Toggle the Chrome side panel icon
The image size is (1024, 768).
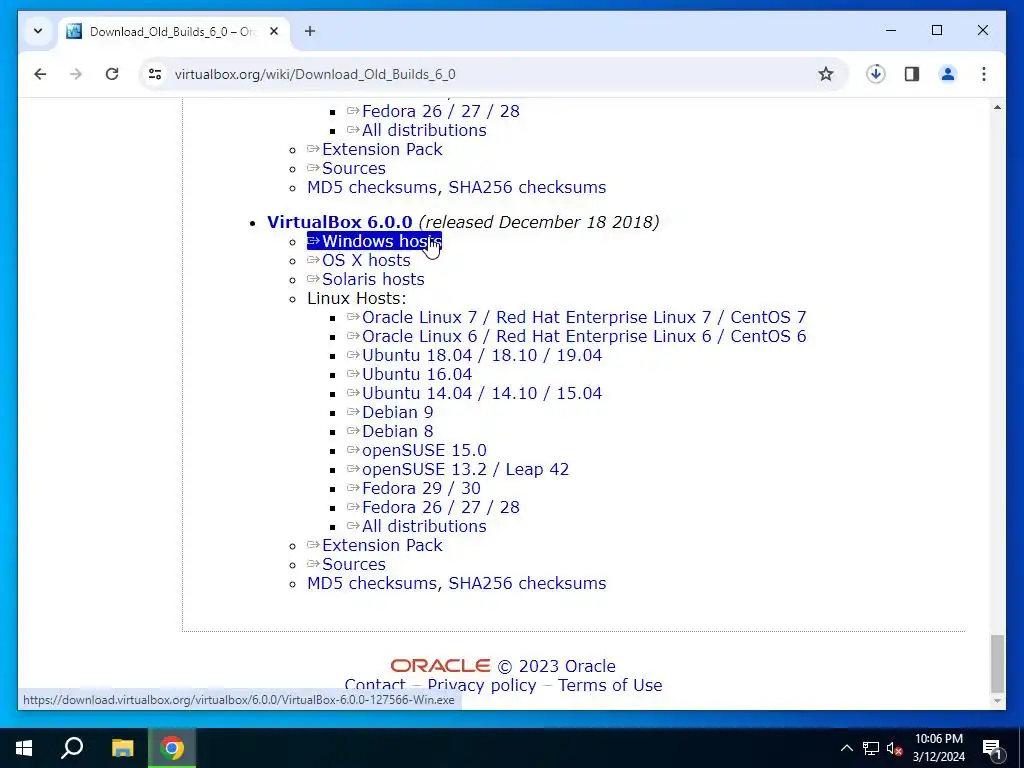pyautogui.click(x=912, y=74)
